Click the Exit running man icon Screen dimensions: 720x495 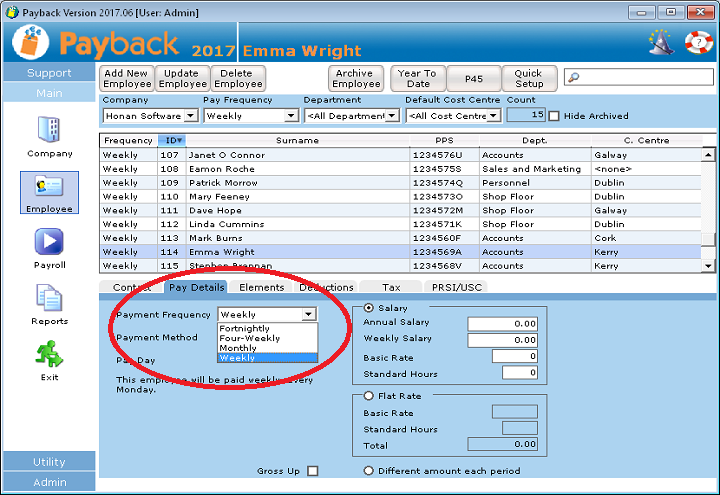49,354
